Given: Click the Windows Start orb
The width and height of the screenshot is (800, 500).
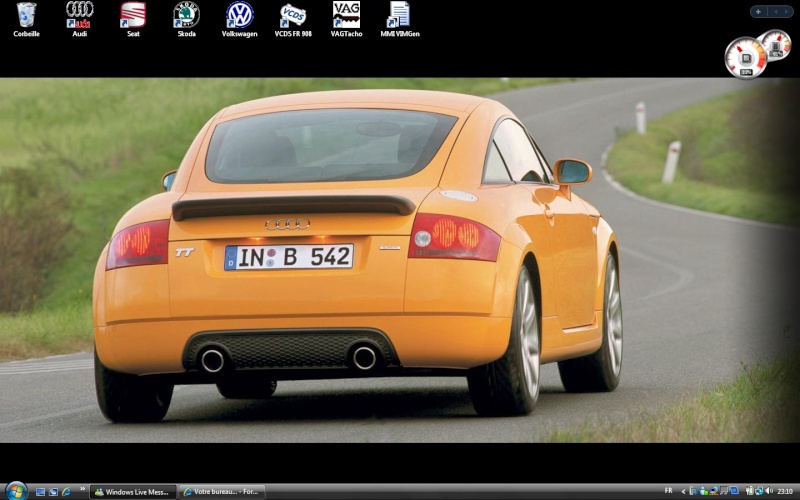Looking at the screenshot, I should pos(15,491).
